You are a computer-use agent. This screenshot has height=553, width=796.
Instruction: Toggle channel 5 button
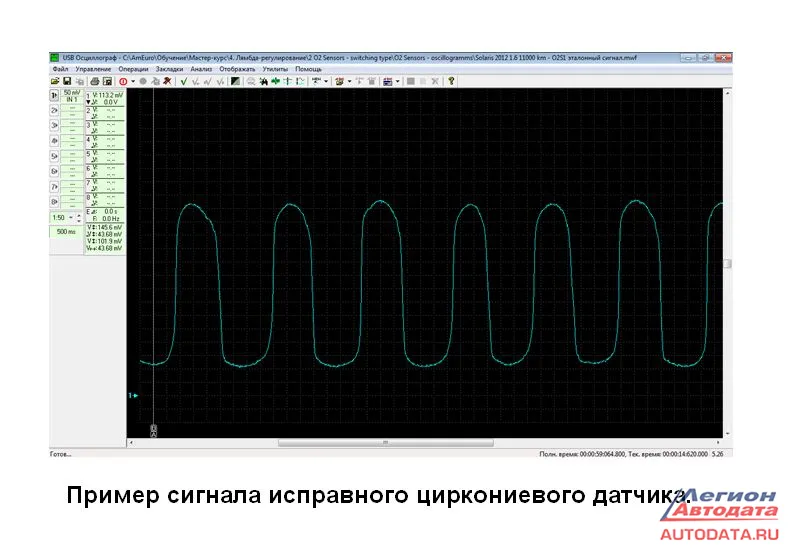coord(54,156)
